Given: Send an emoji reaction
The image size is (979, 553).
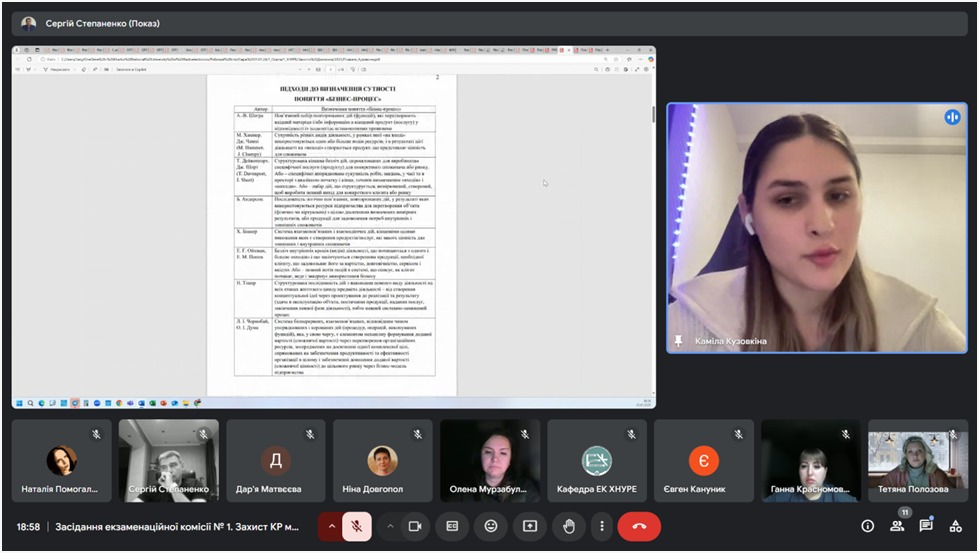Looking at the screenshot, I should tap(491, 526).
